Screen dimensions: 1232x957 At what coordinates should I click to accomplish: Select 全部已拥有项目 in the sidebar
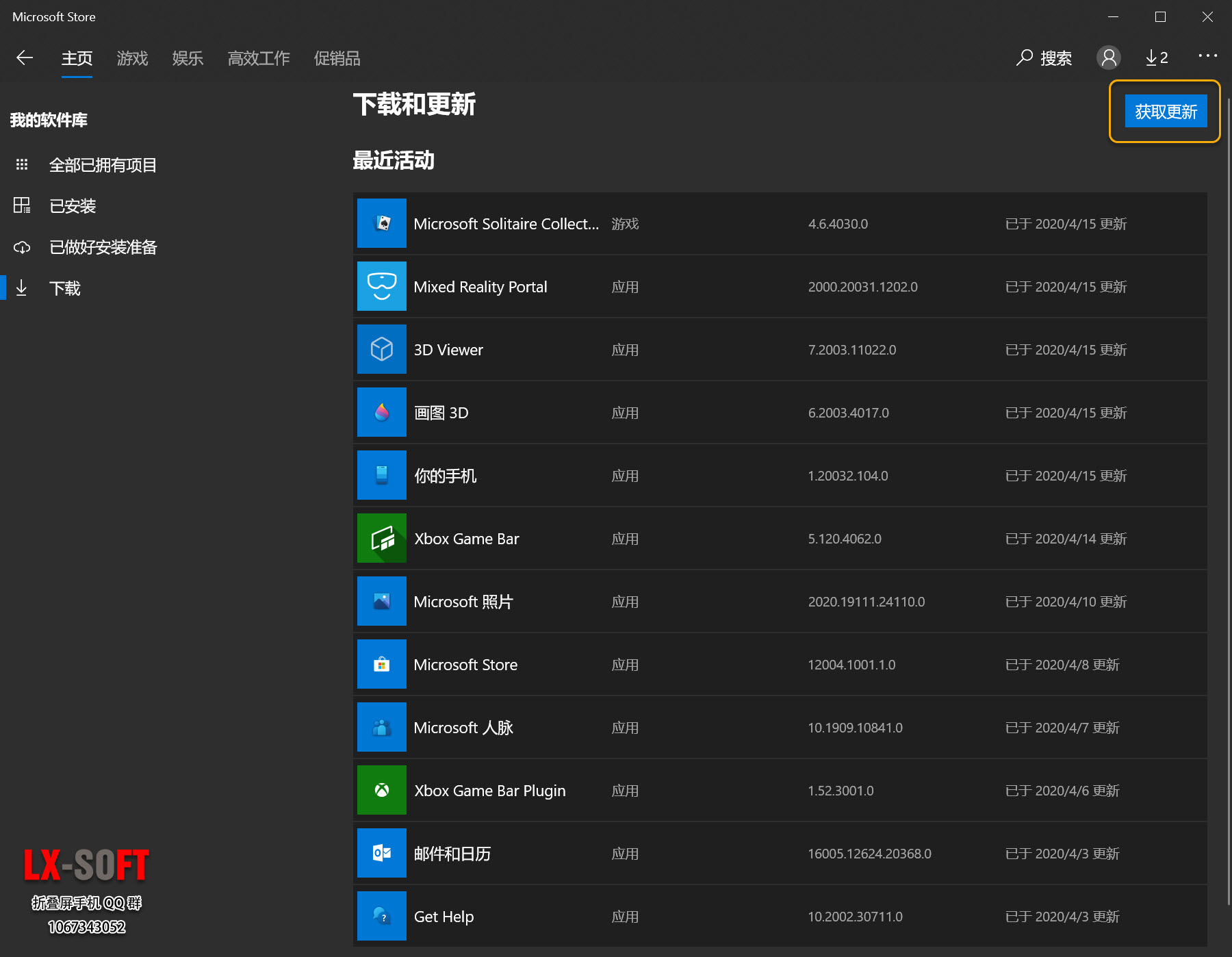[103, 165]
